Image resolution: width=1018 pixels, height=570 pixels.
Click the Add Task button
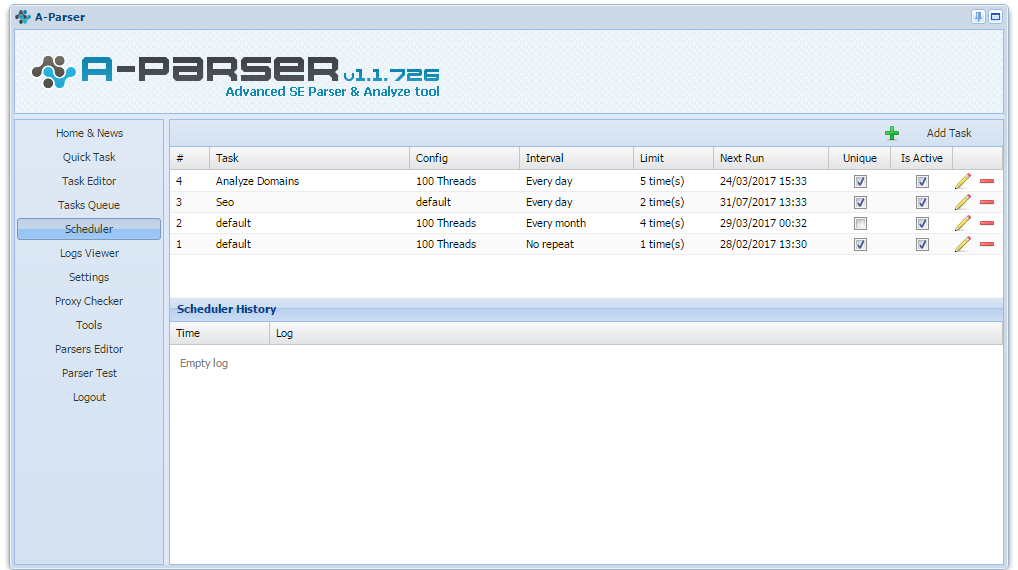pyautogui.click(x=949, y=133)
